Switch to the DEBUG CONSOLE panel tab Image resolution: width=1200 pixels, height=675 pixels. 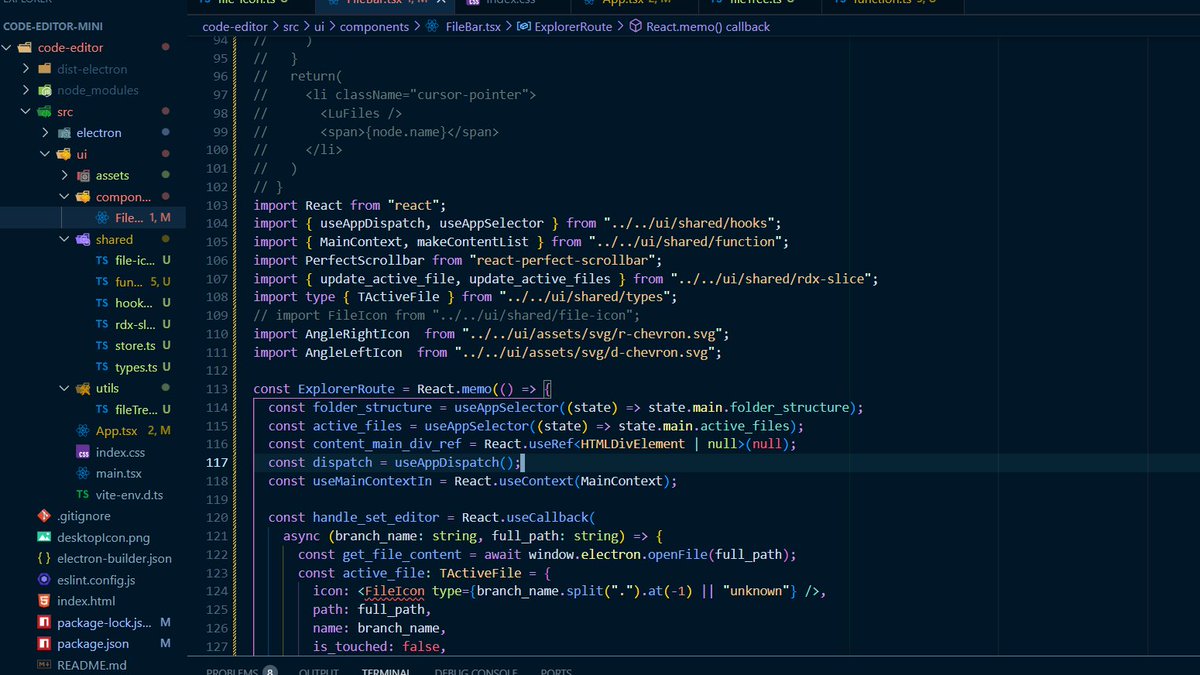point(476,672)
